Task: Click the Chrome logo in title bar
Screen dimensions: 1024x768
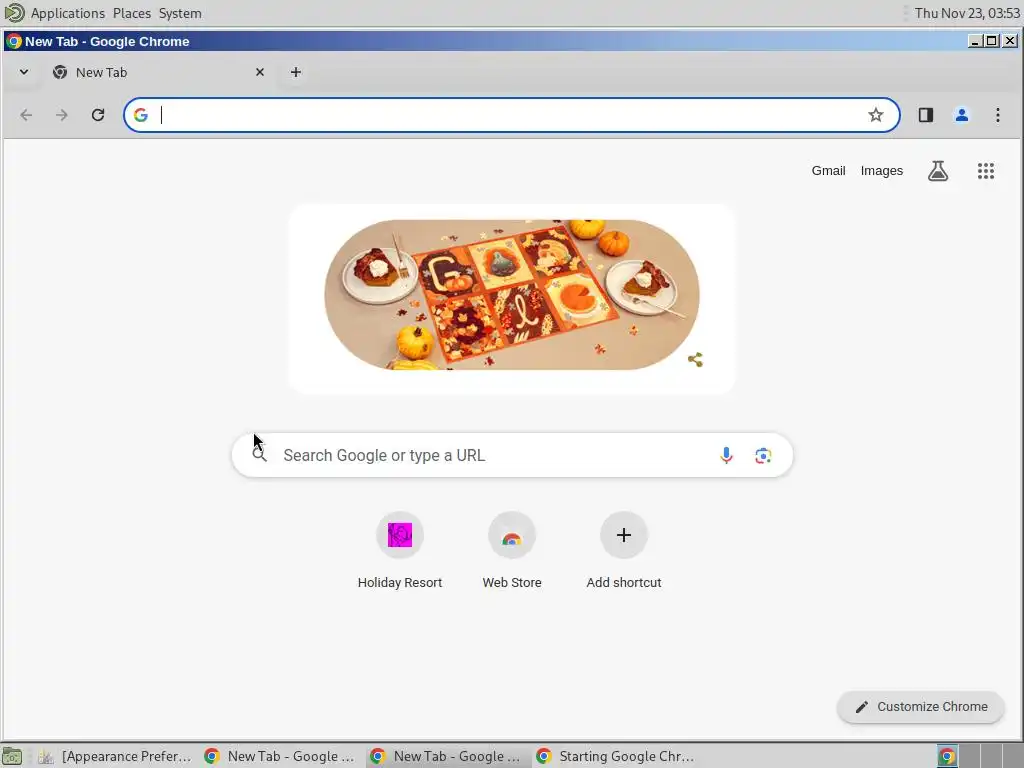Action: (14, 41)
